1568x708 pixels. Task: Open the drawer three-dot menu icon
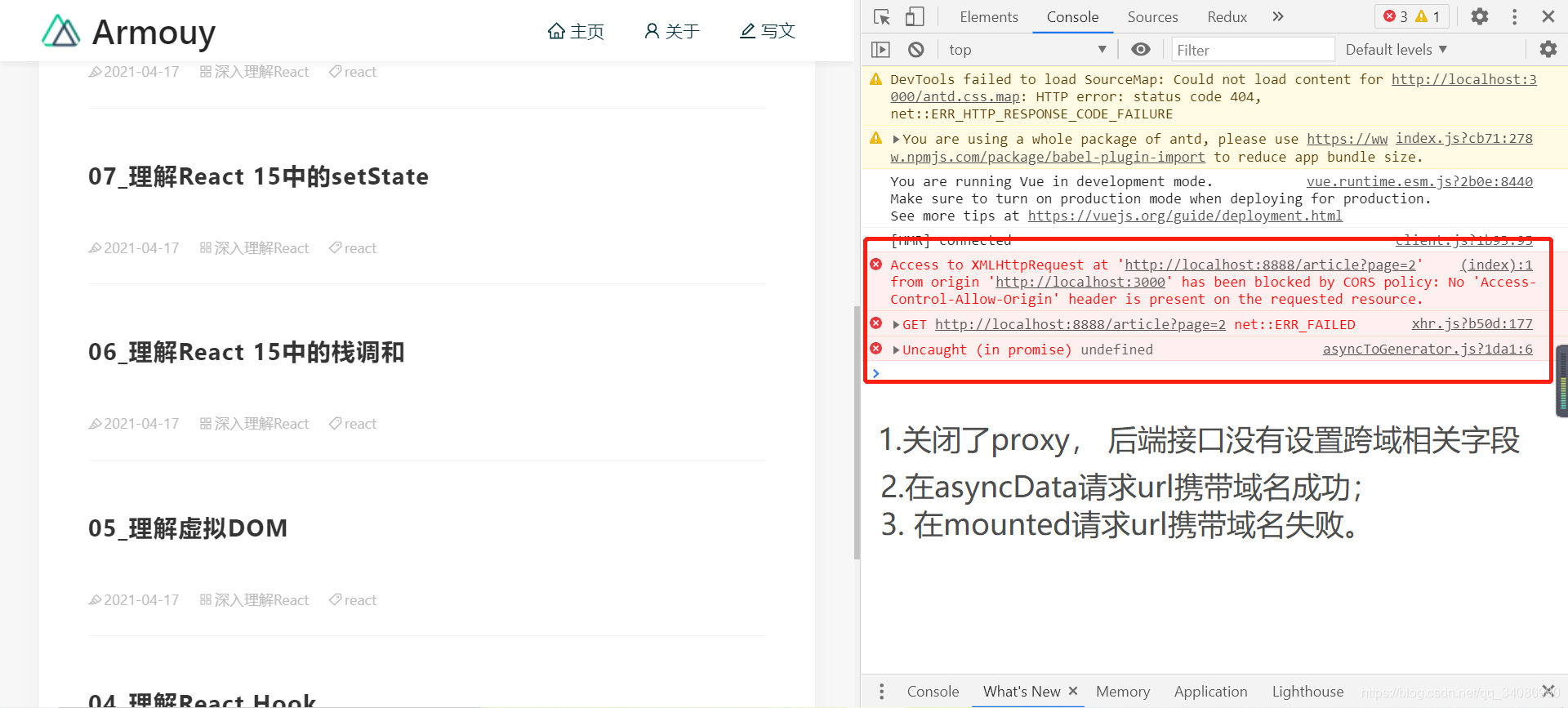tap(881, 692)
